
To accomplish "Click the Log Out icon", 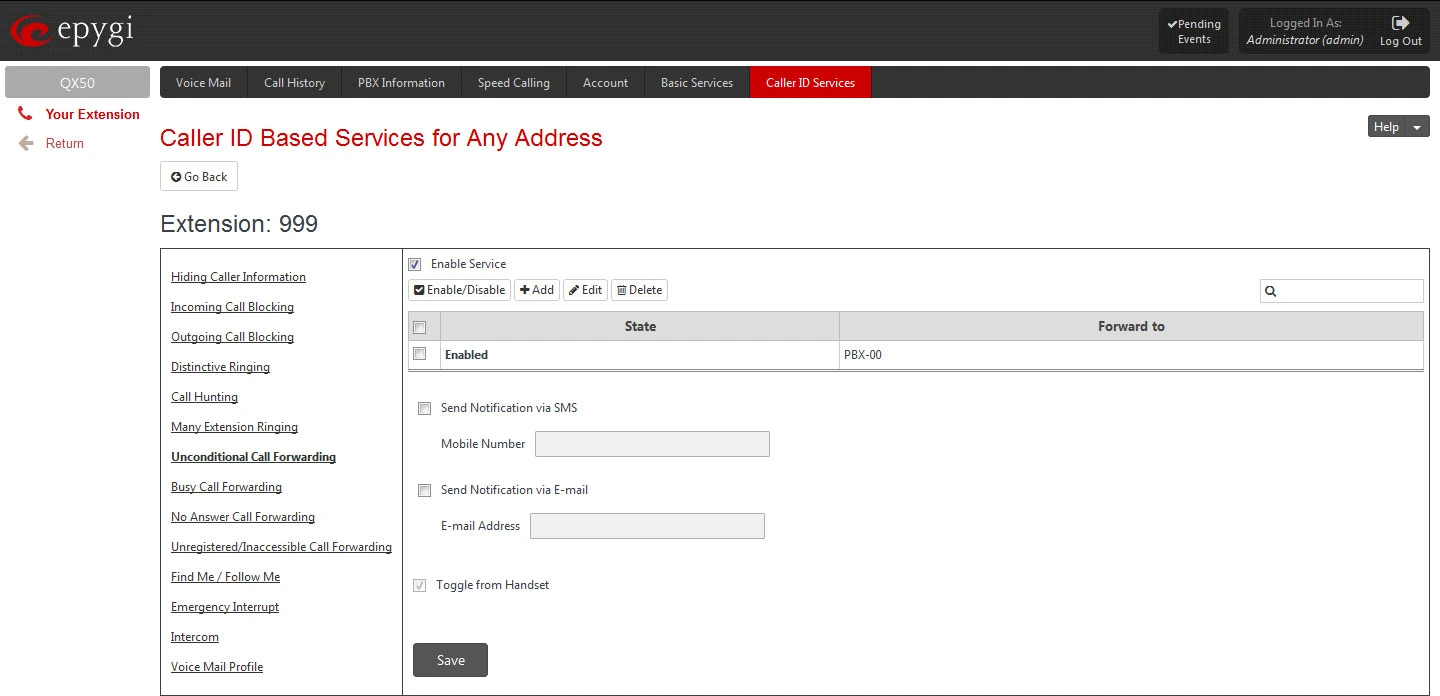I will (x=1400, y=23).
